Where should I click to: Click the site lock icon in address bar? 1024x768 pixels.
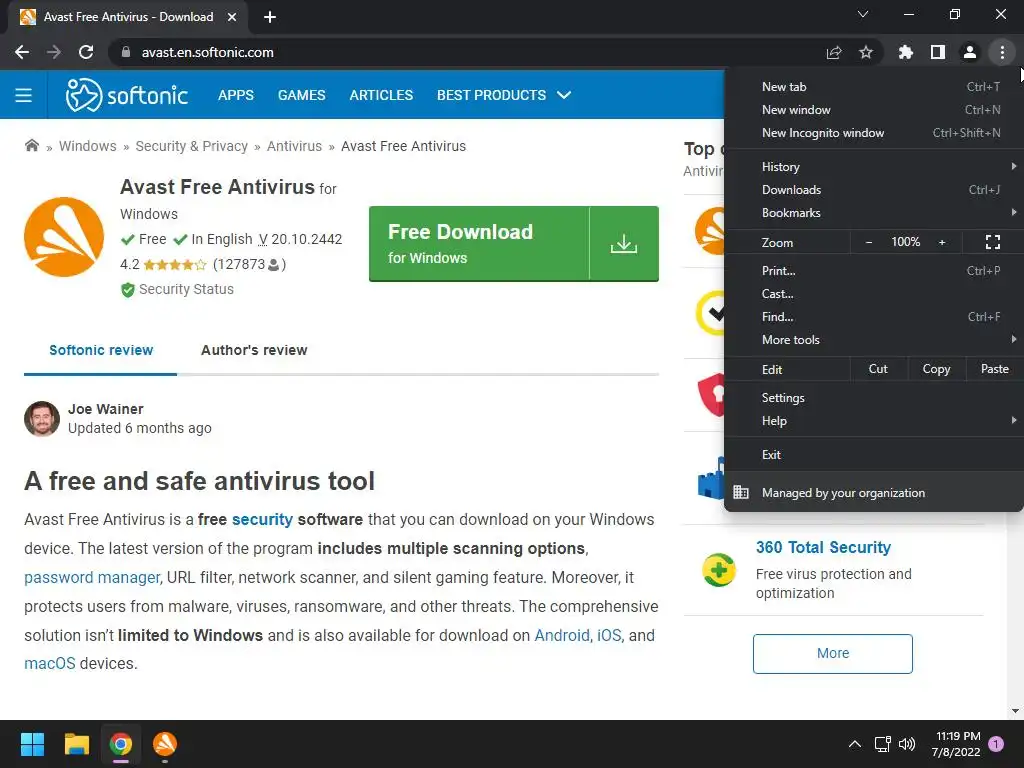pyautogui.click(x=126, y=52)
